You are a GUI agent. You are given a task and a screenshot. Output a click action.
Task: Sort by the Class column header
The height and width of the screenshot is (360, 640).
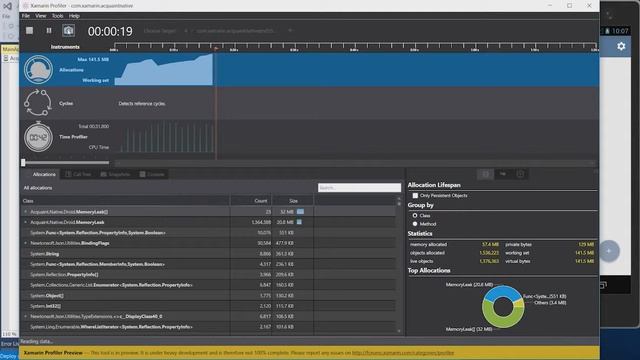(x=125, y=201)
